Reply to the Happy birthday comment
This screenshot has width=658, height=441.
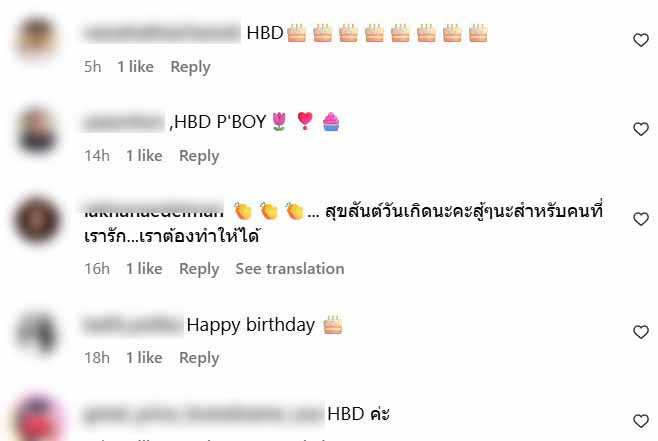199,358
